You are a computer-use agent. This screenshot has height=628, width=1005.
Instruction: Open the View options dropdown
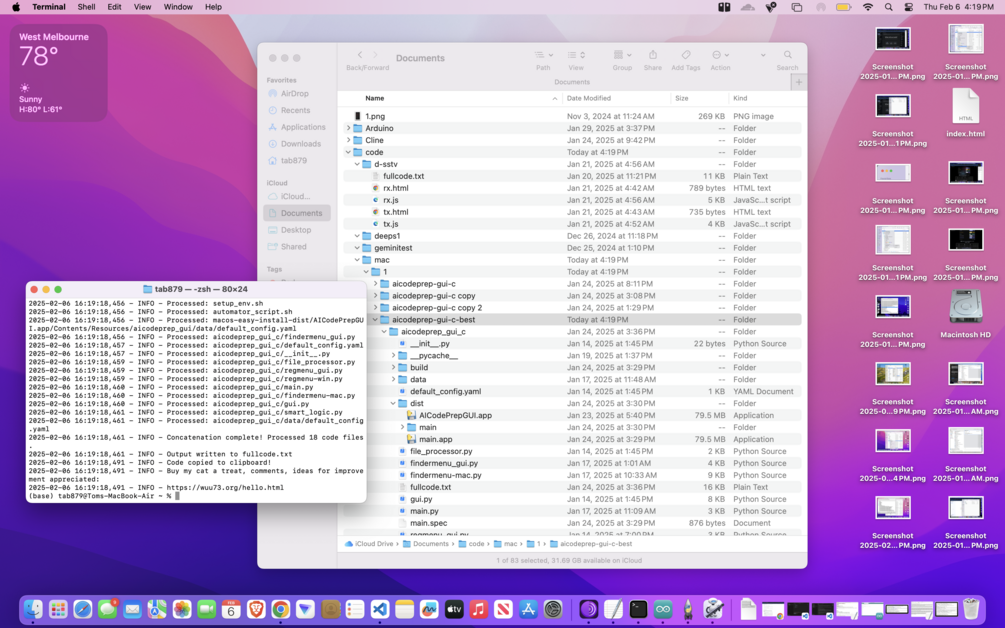point(576,55)
